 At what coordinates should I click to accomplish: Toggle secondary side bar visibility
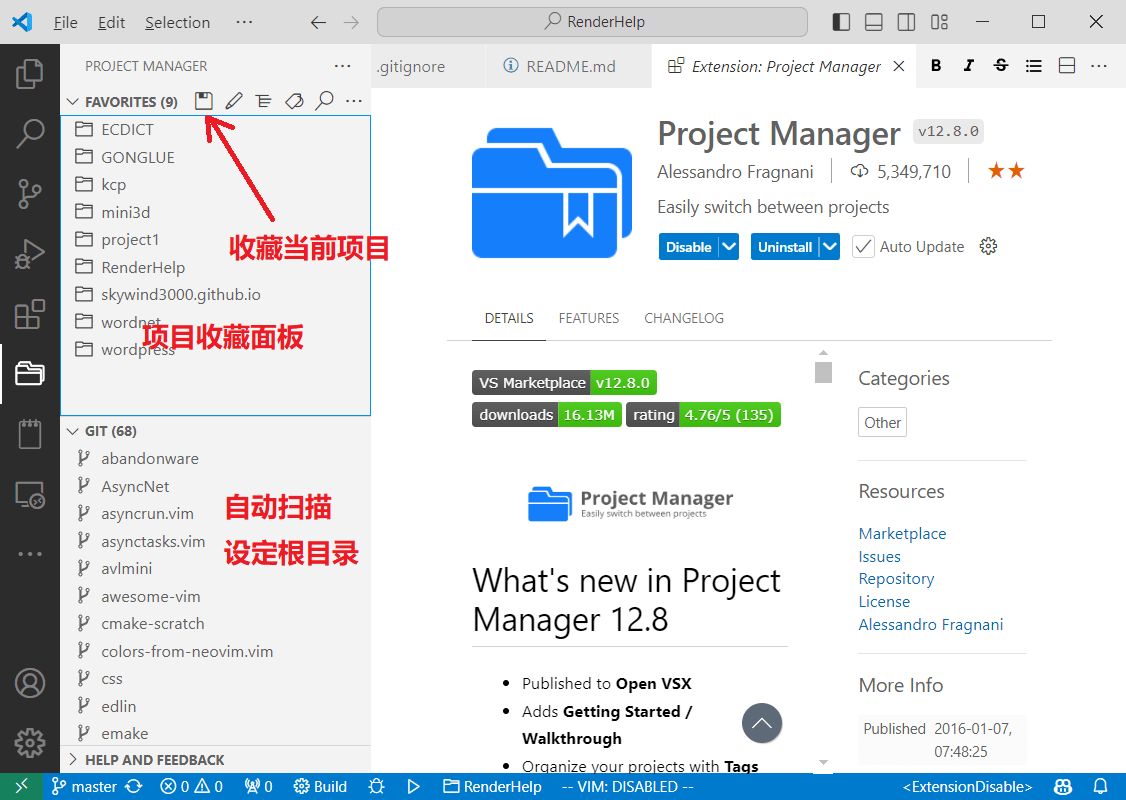tap(906, 22)
